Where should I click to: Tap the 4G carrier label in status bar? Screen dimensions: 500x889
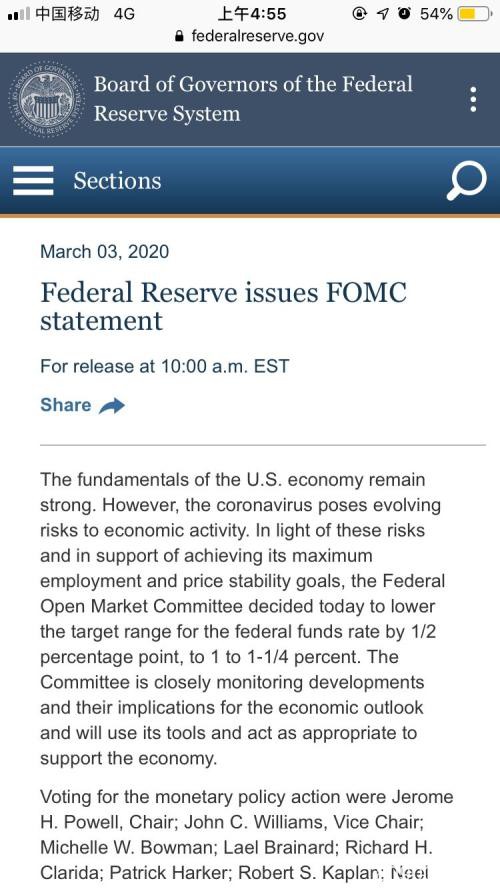(124, 13)
